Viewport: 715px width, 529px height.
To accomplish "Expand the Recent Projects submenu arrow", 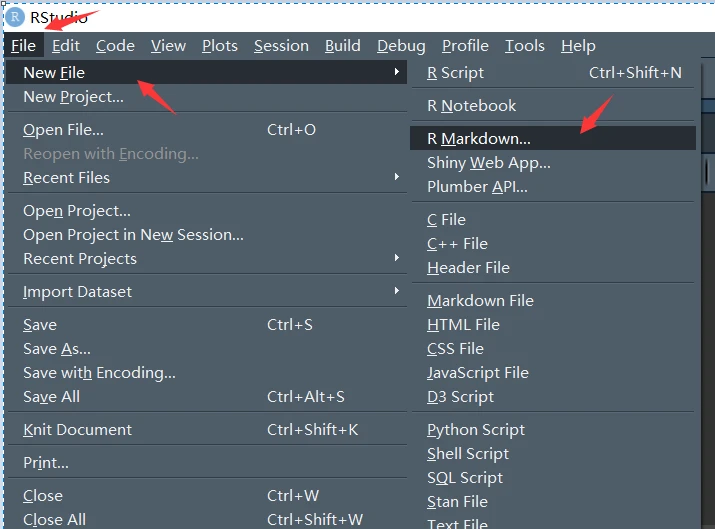I will point(396,258).
